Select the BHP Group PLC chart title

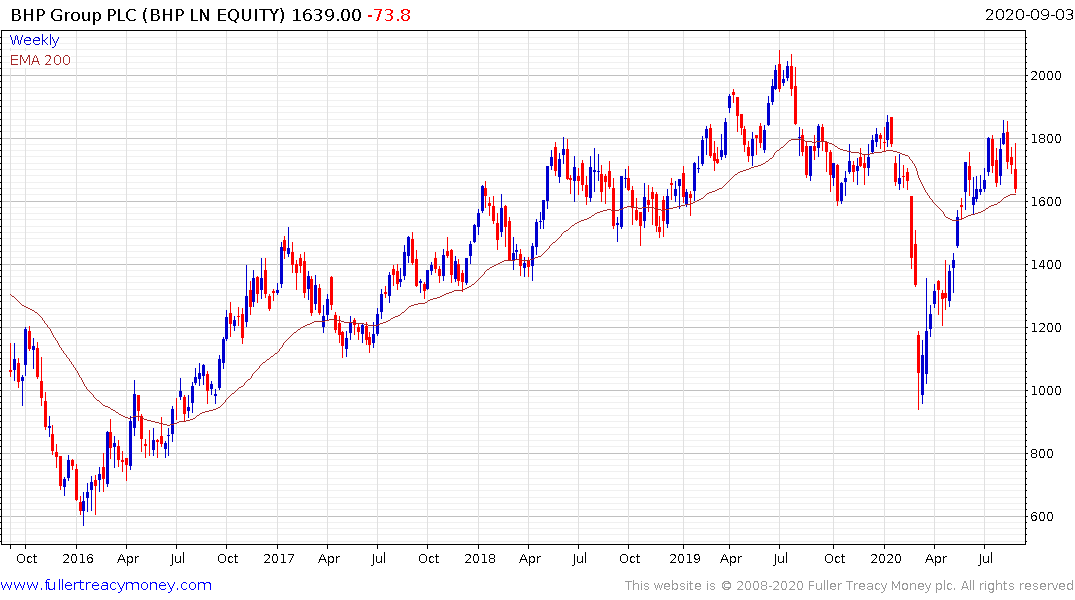(147, 14)
